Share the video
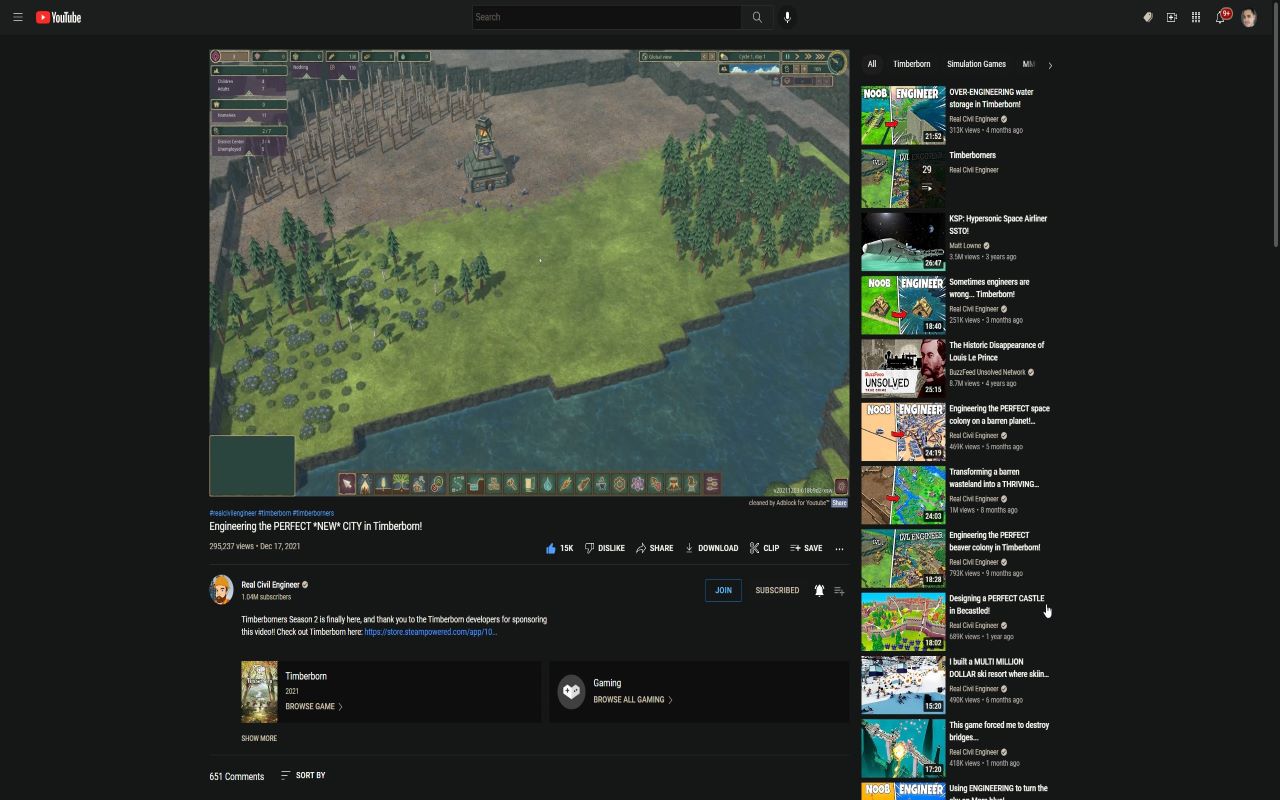This screenshot has height=800, width=1280. [x=654, y=548]
